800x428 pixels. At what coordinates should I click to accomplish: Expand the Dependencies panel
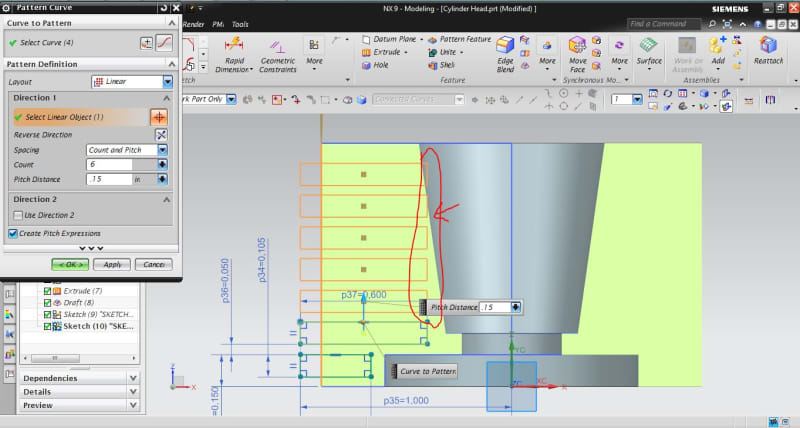point(133,378)
